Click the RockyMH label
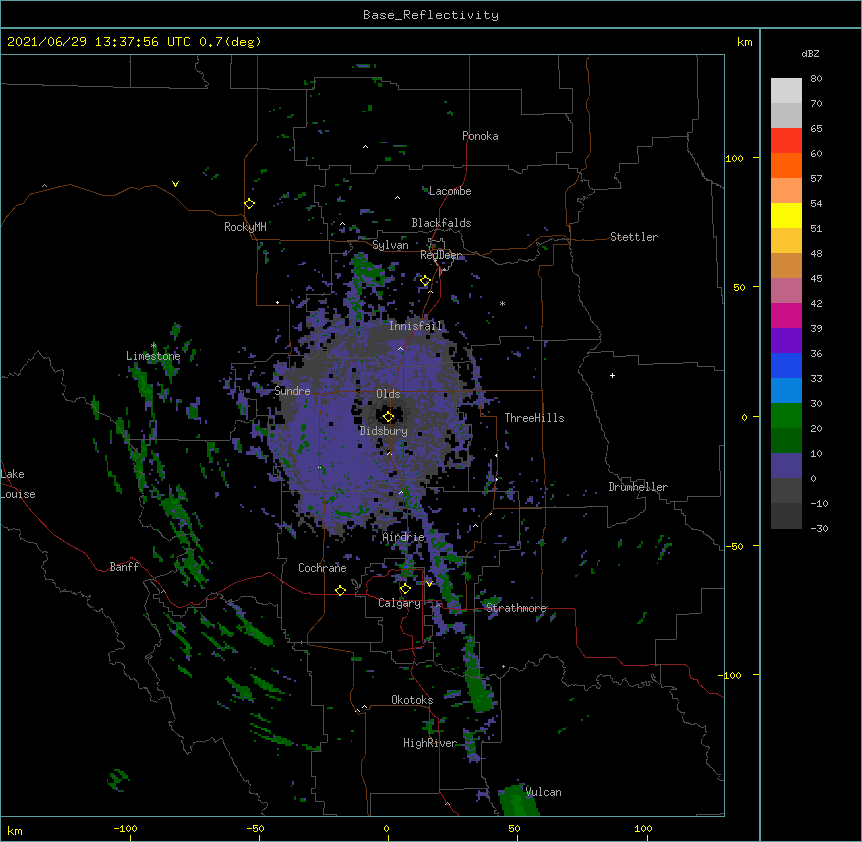 tap(245, 227)
